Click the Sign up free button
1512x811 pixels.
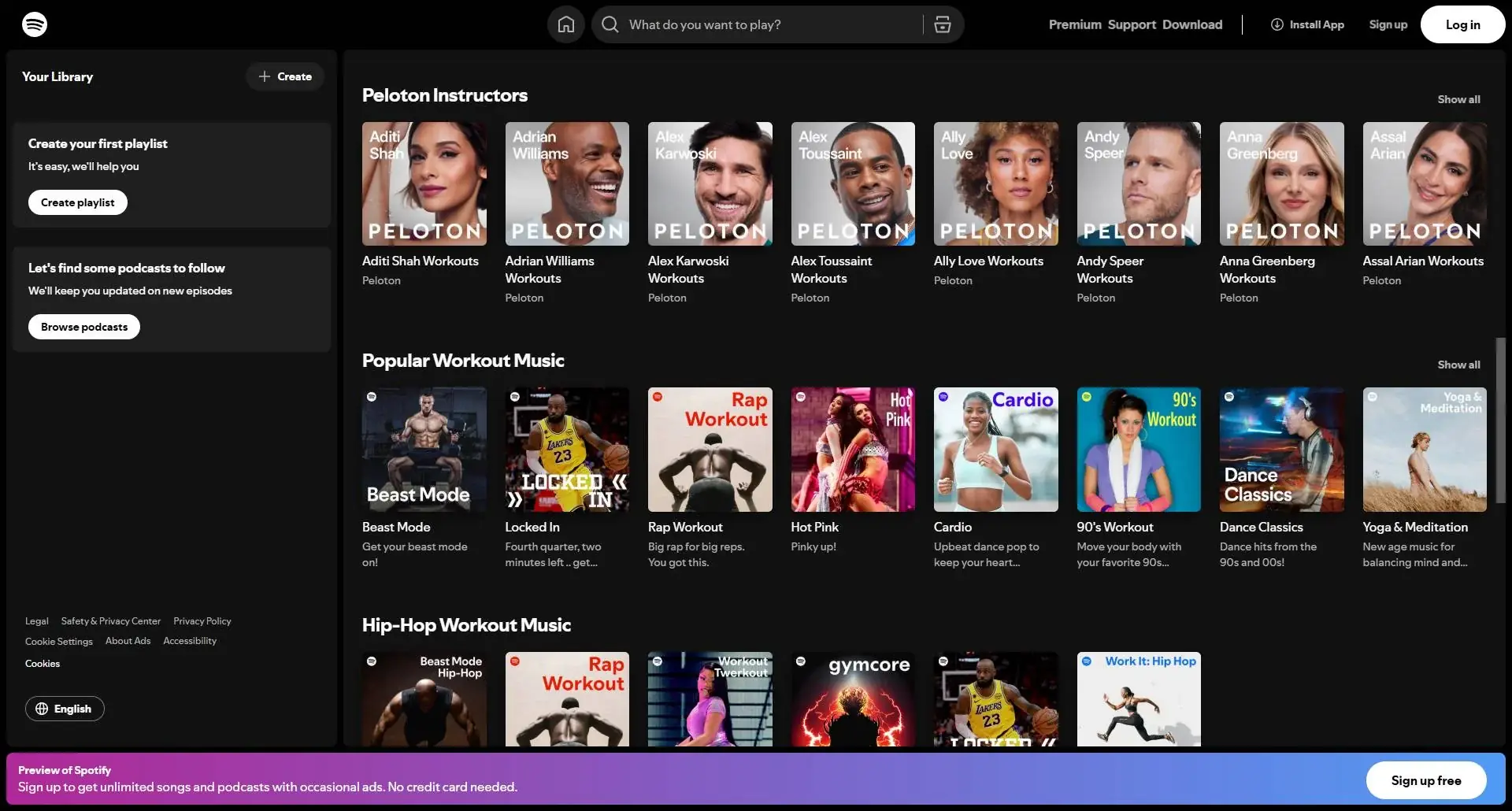point(1425,780)
